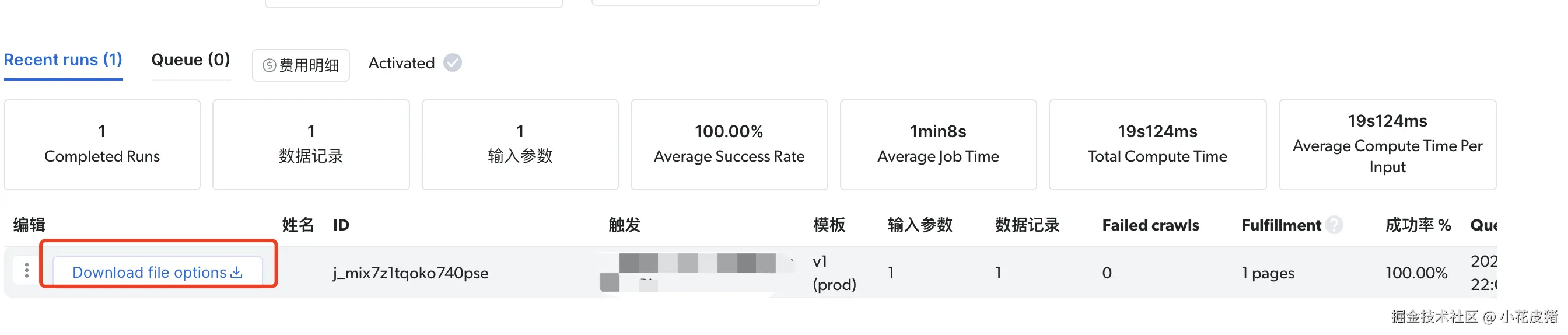Image resolution: width=1568 pixels, height=335 pixels.
Task: Click the Total Compute Time card
Action: click(x=1157, y=144)
